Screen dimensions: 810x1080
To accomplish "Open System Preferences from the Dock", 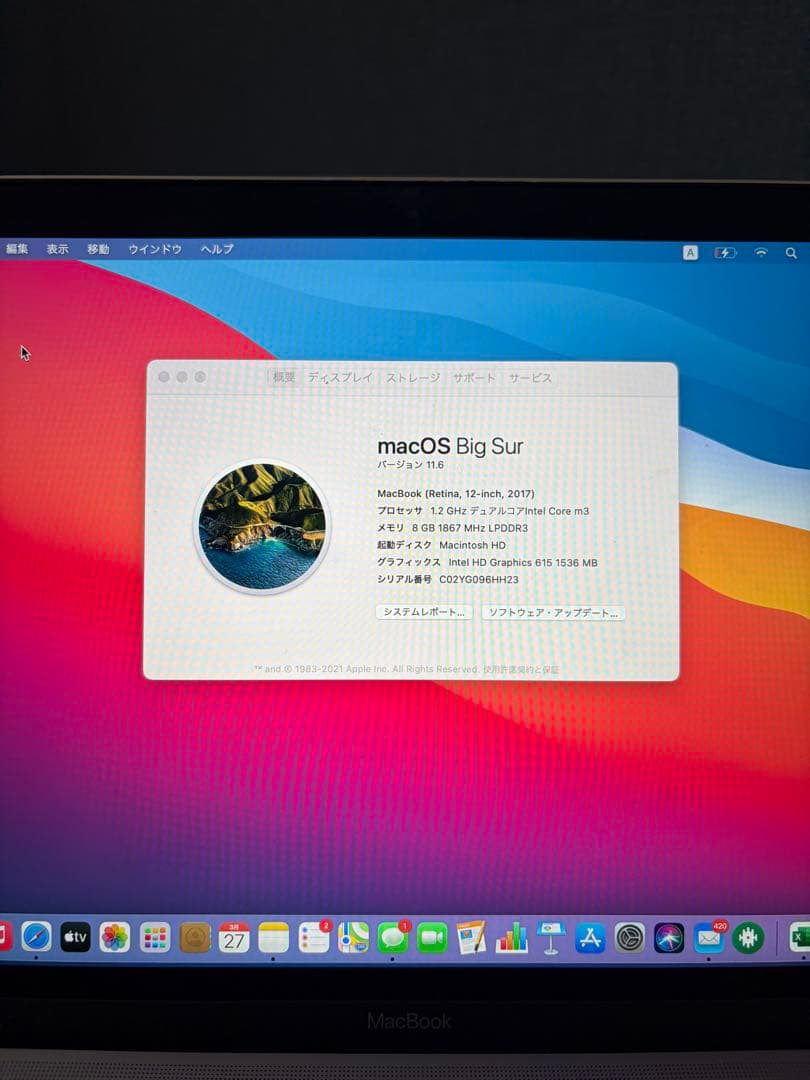I will 630,937.
